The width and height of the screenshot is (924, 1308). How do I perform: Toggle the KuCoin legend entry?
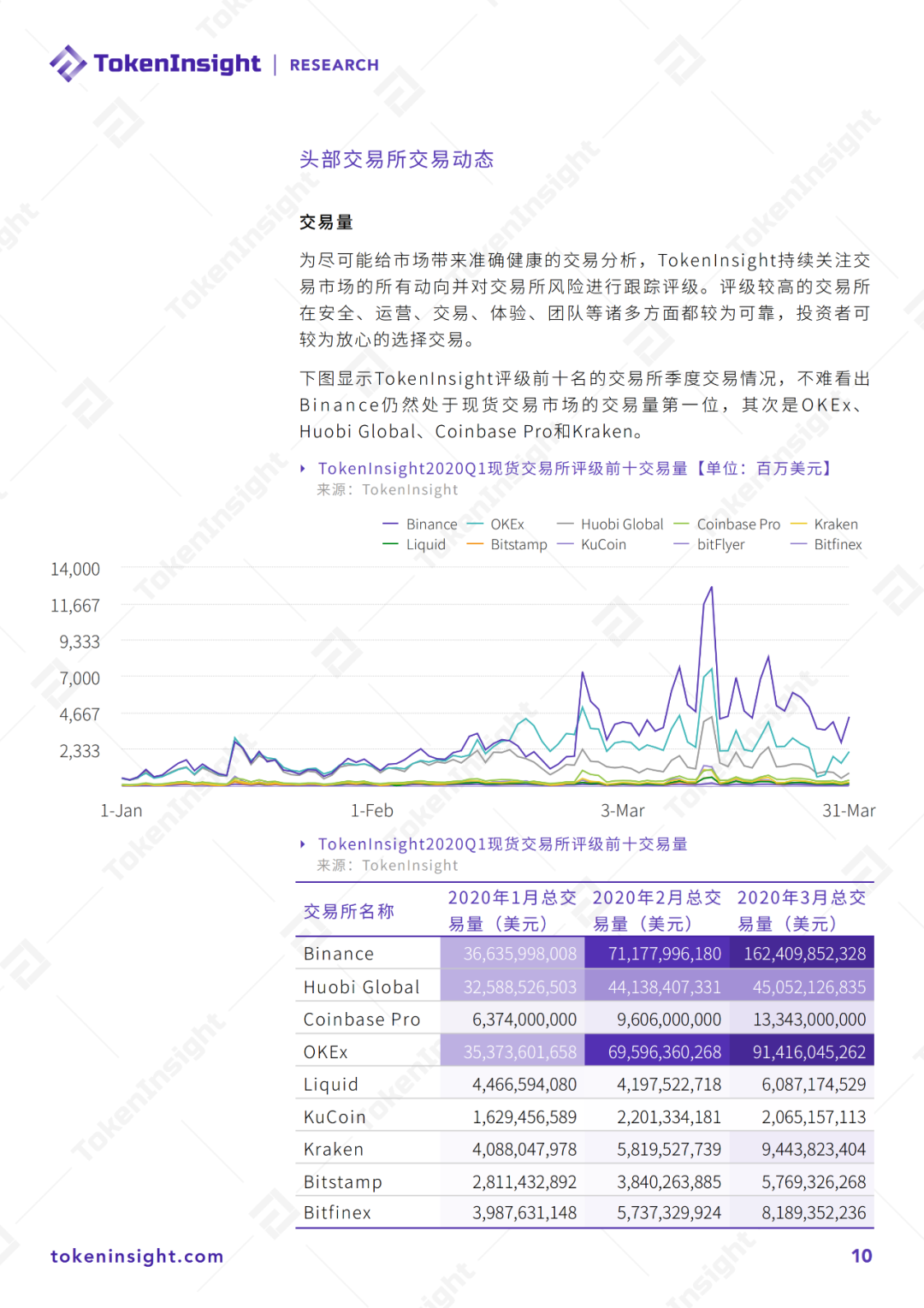(x=592, y=545)
